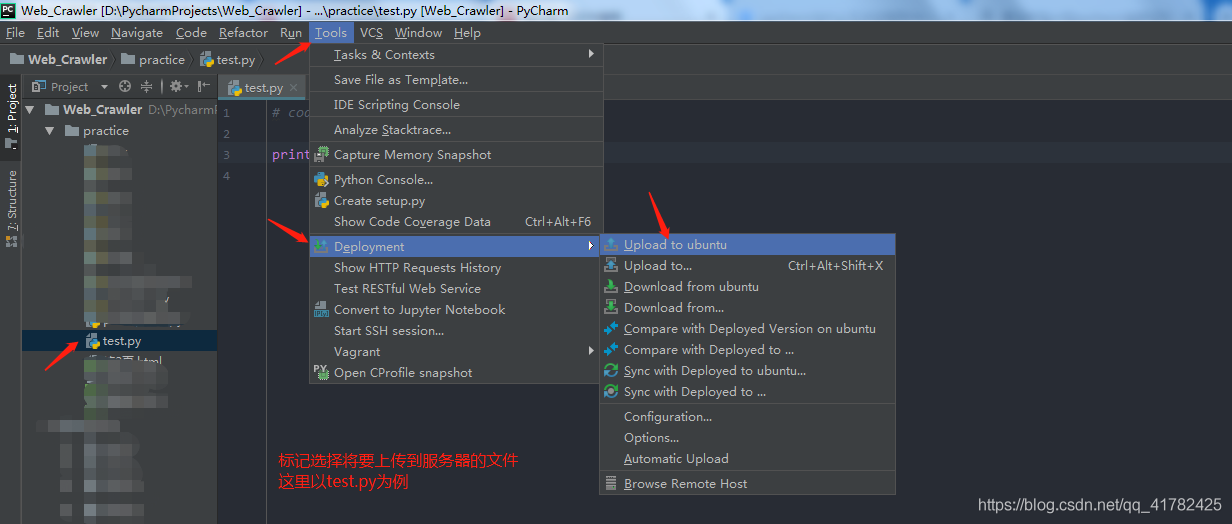
Task: Choose Save File as Template
Action: point(457,80)
